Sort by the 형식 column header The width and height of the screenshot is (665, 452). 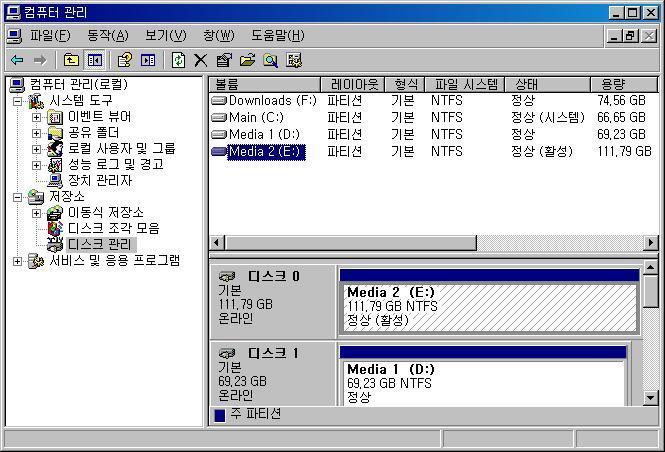click(405, 84)
